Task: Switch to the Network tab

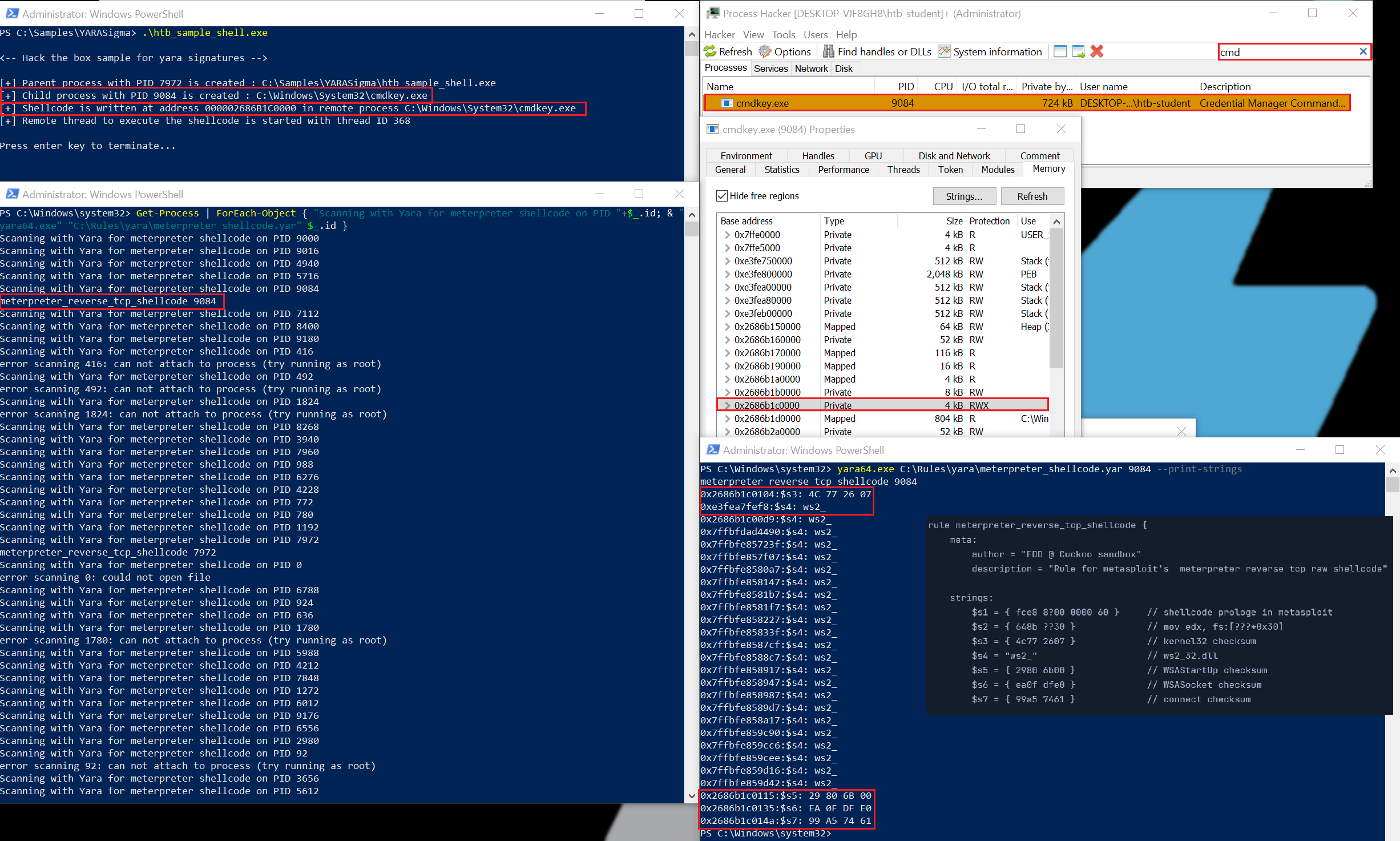Action: [811, 69]
